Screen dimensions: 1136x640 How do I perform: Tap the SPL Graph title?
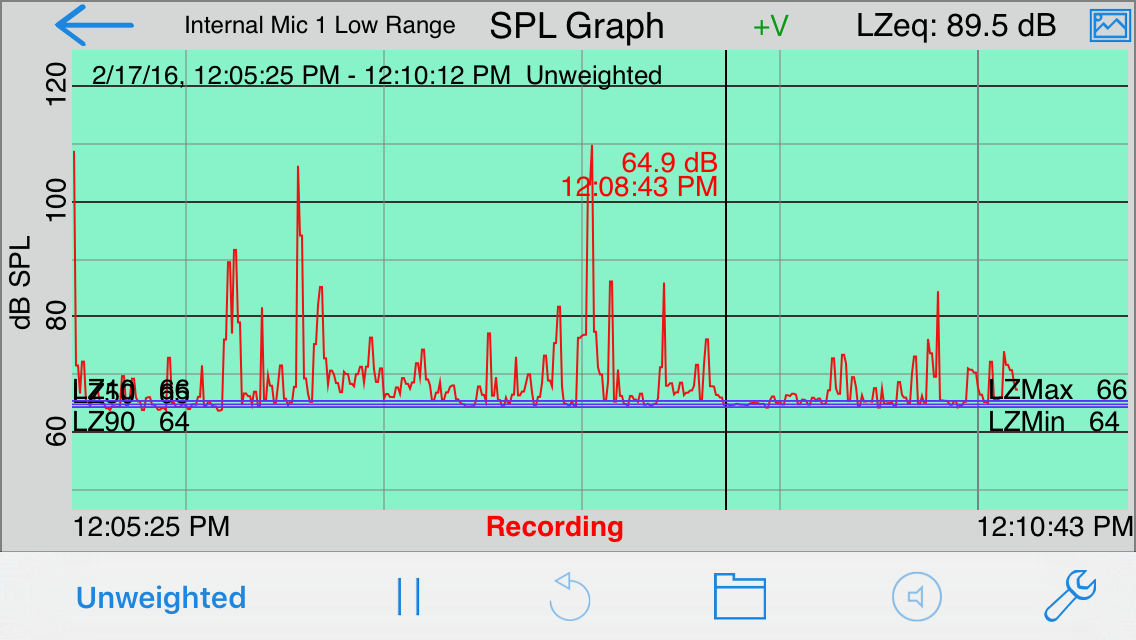[x=577, y=27]
